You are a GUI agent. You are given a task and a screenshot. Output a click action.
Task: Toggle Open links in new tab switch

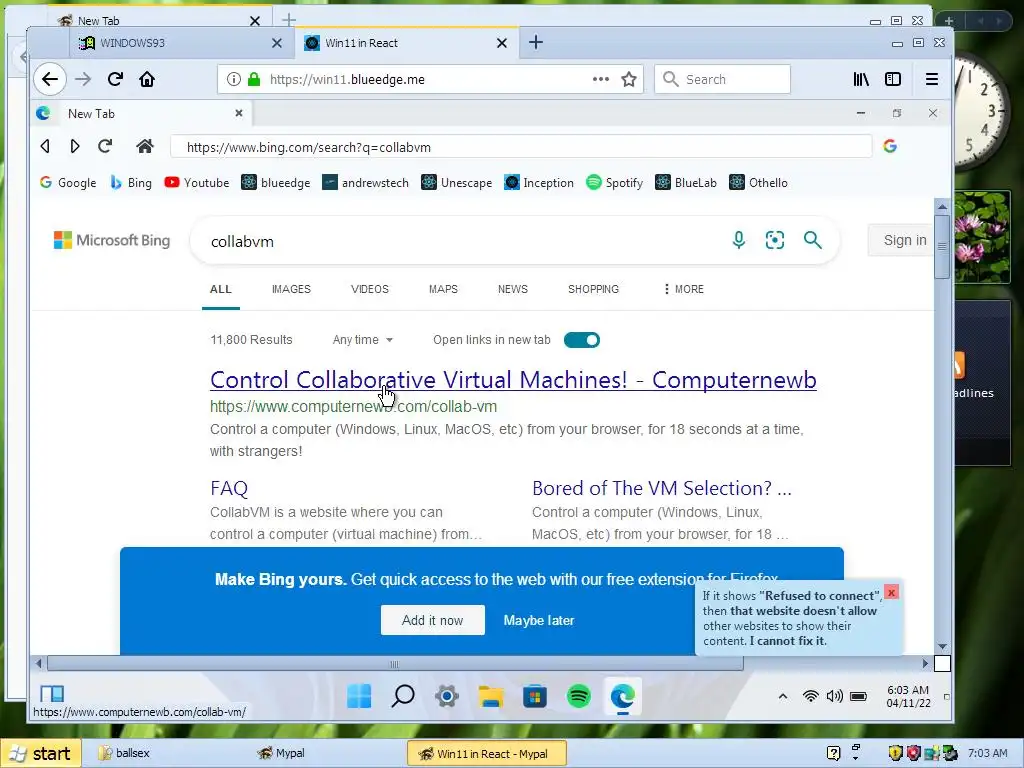(581, 340)
